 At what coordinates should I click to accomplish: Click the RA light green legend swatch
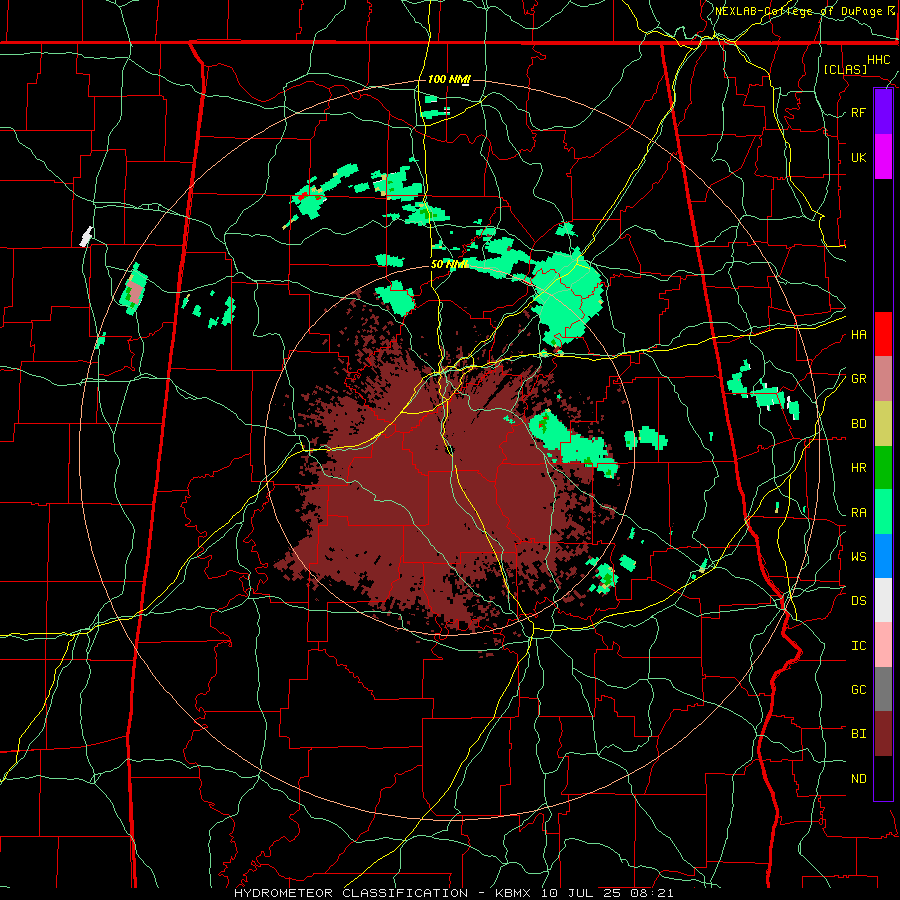(x=883, y=512)
